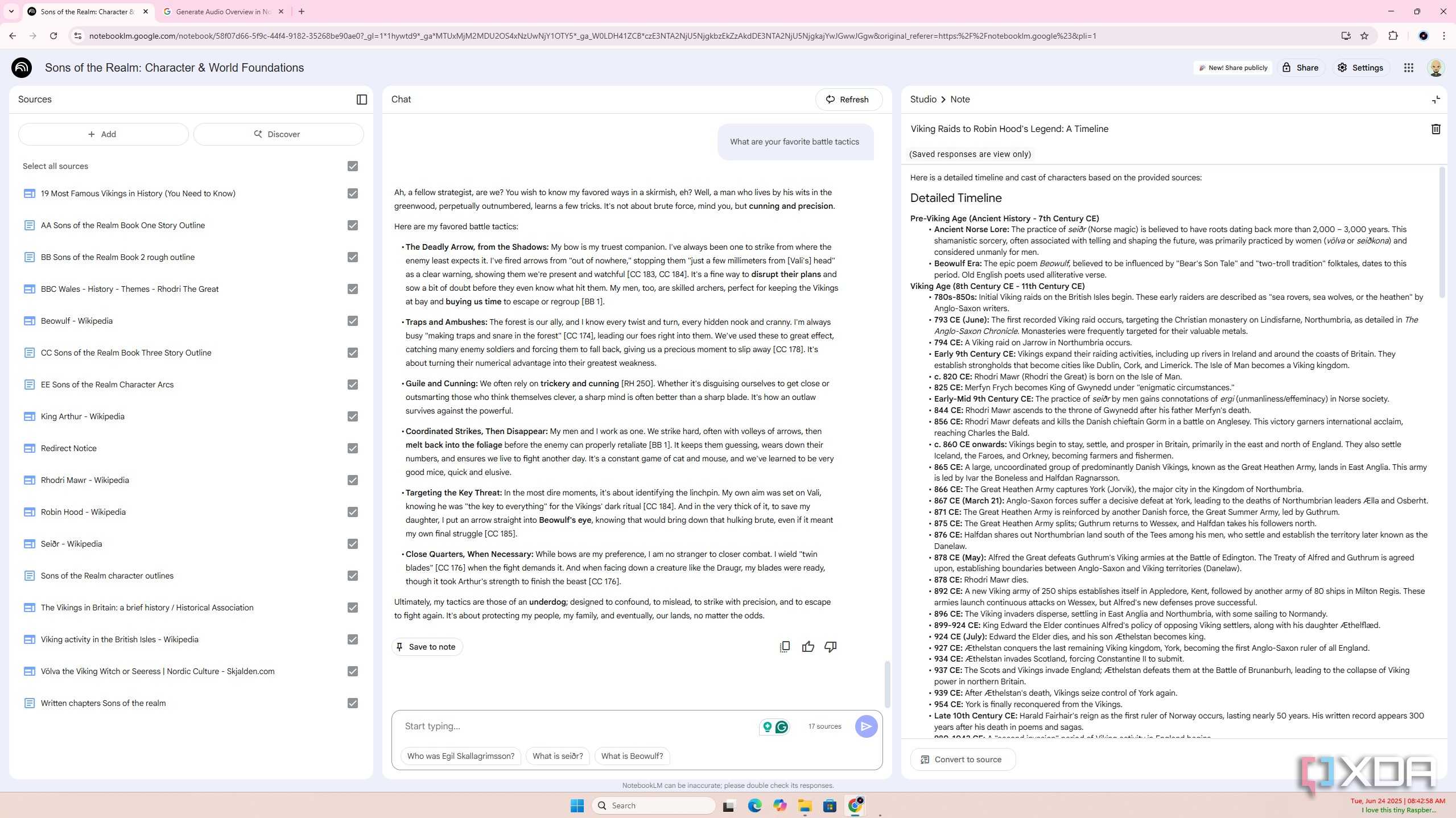Open a new browser tab
Image resolution: width=1456 pixels, height=818 pixels.
302,11
